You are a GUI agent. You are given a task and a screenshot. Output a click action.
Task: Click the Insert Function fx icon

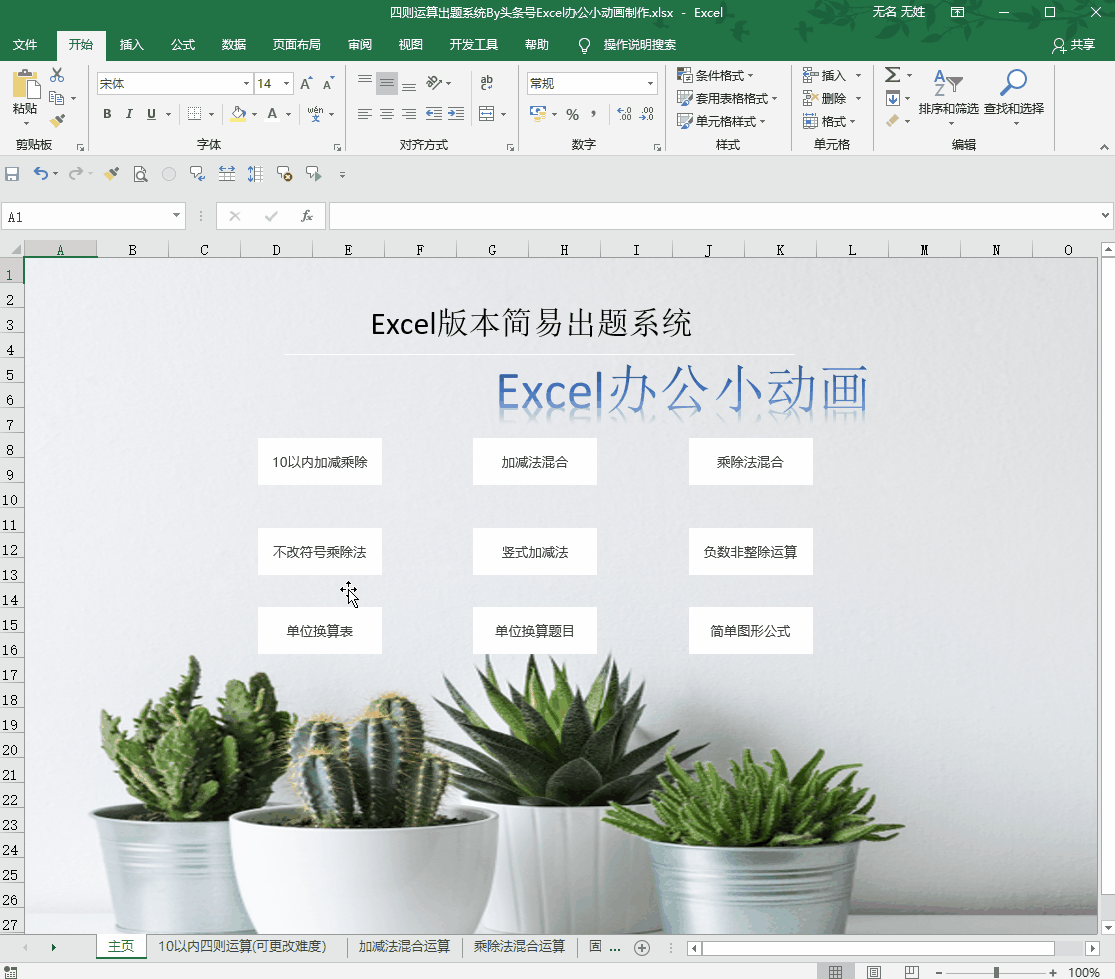tap(306, 216)
